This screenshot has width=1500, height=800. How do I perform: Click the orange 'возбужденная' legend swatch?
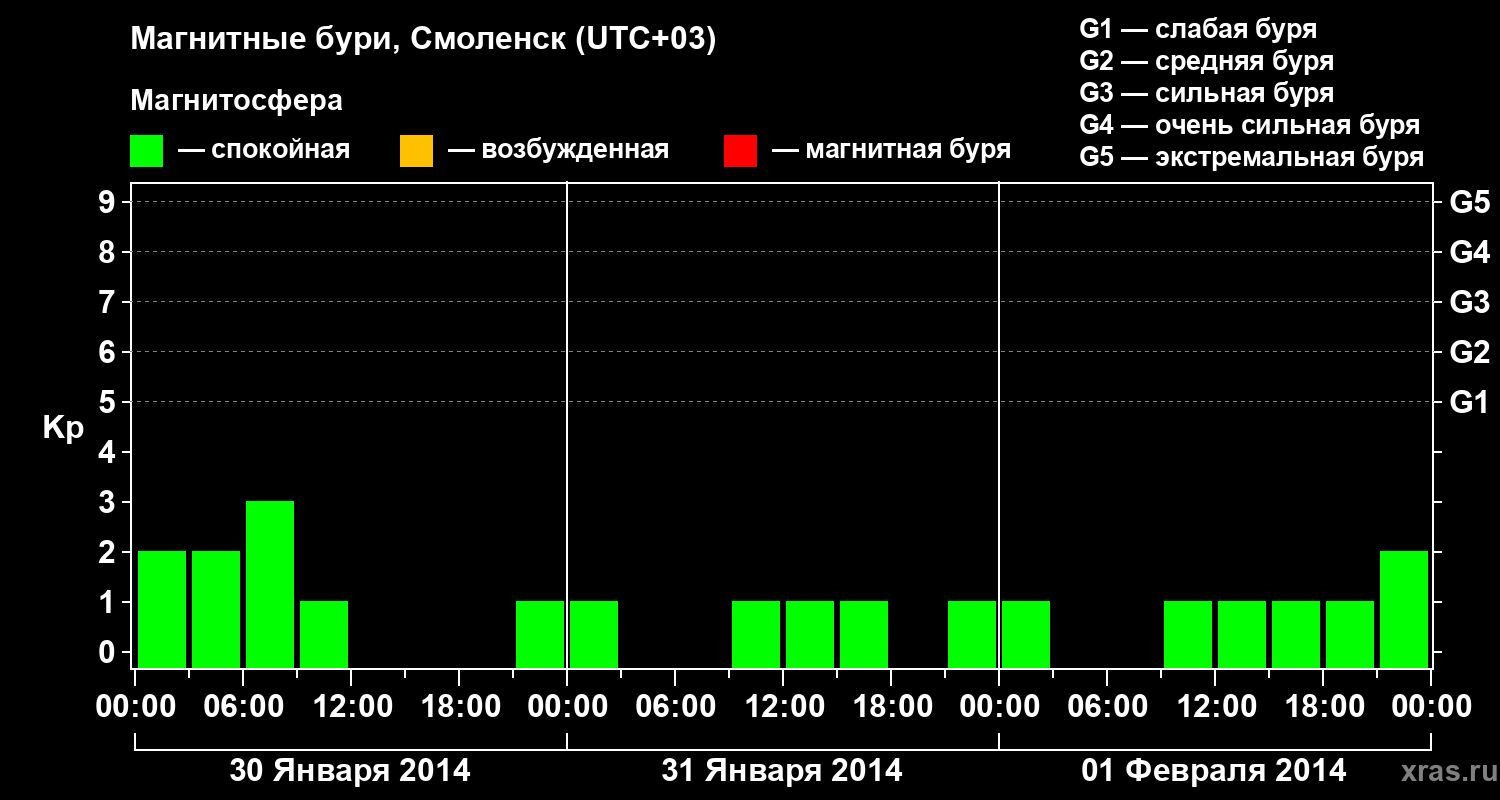pos(416,151)
